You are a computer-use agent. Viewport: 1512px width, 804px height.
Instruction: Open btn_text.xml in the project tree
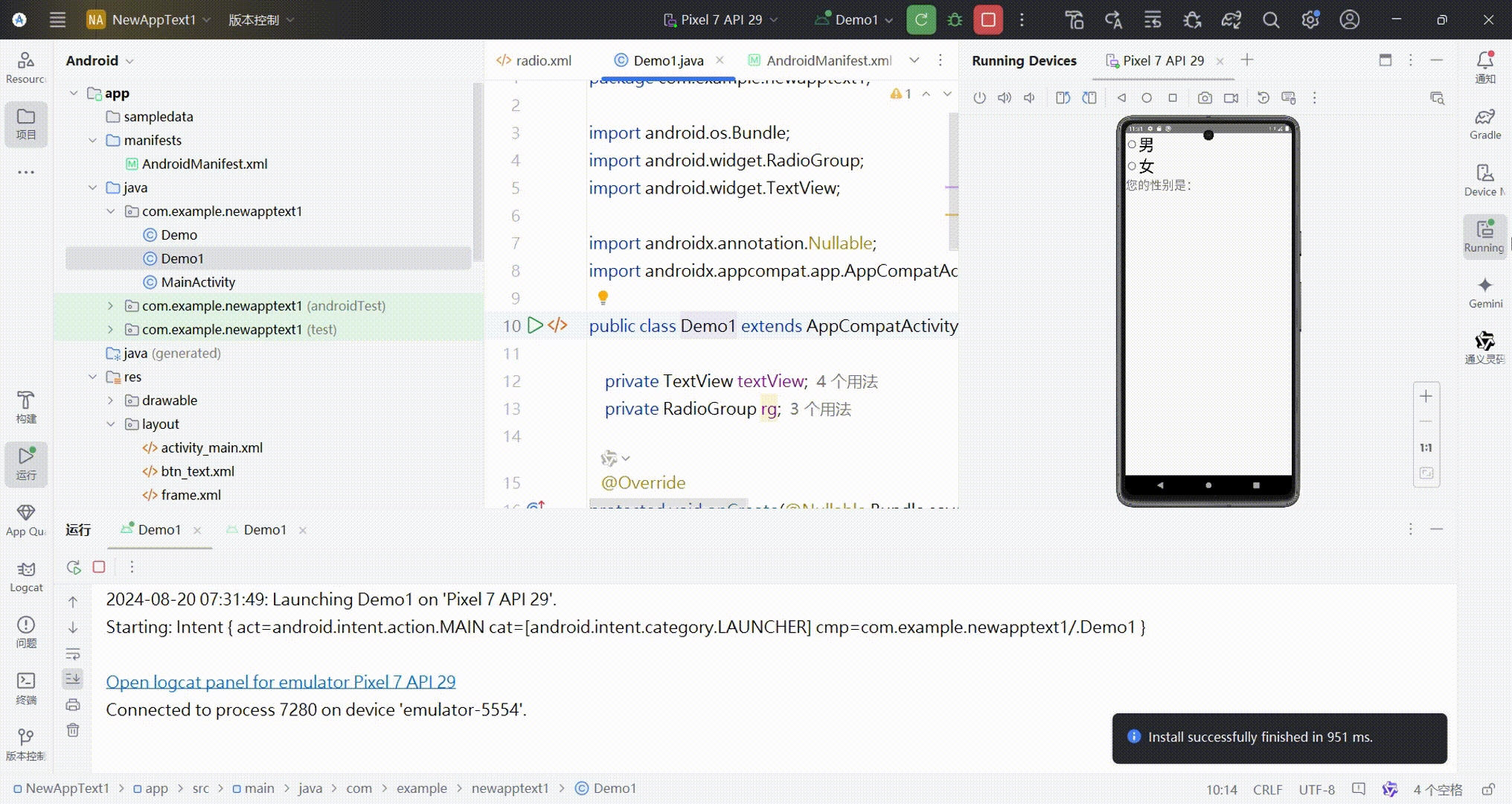pos(197,471)
